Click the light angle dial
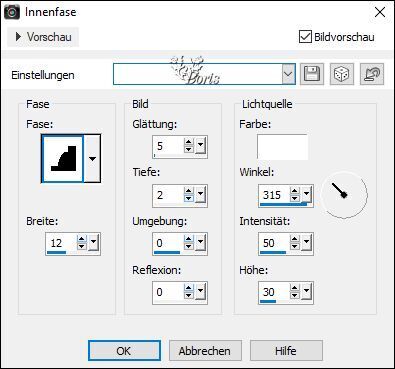 tap(344, 195)
